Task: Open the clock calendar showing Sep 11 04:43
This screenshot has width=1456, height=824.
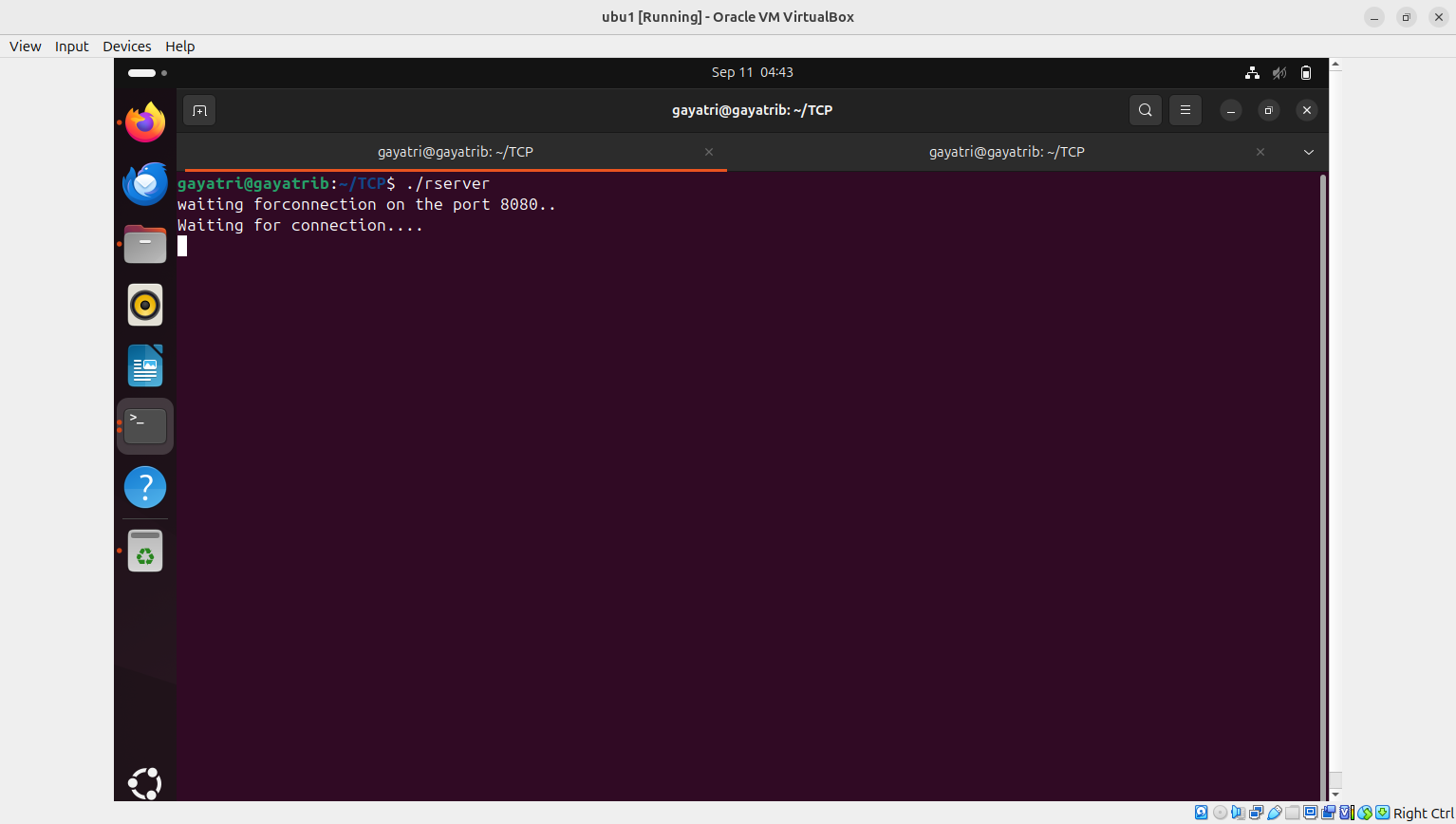Action: pos(752,73)
